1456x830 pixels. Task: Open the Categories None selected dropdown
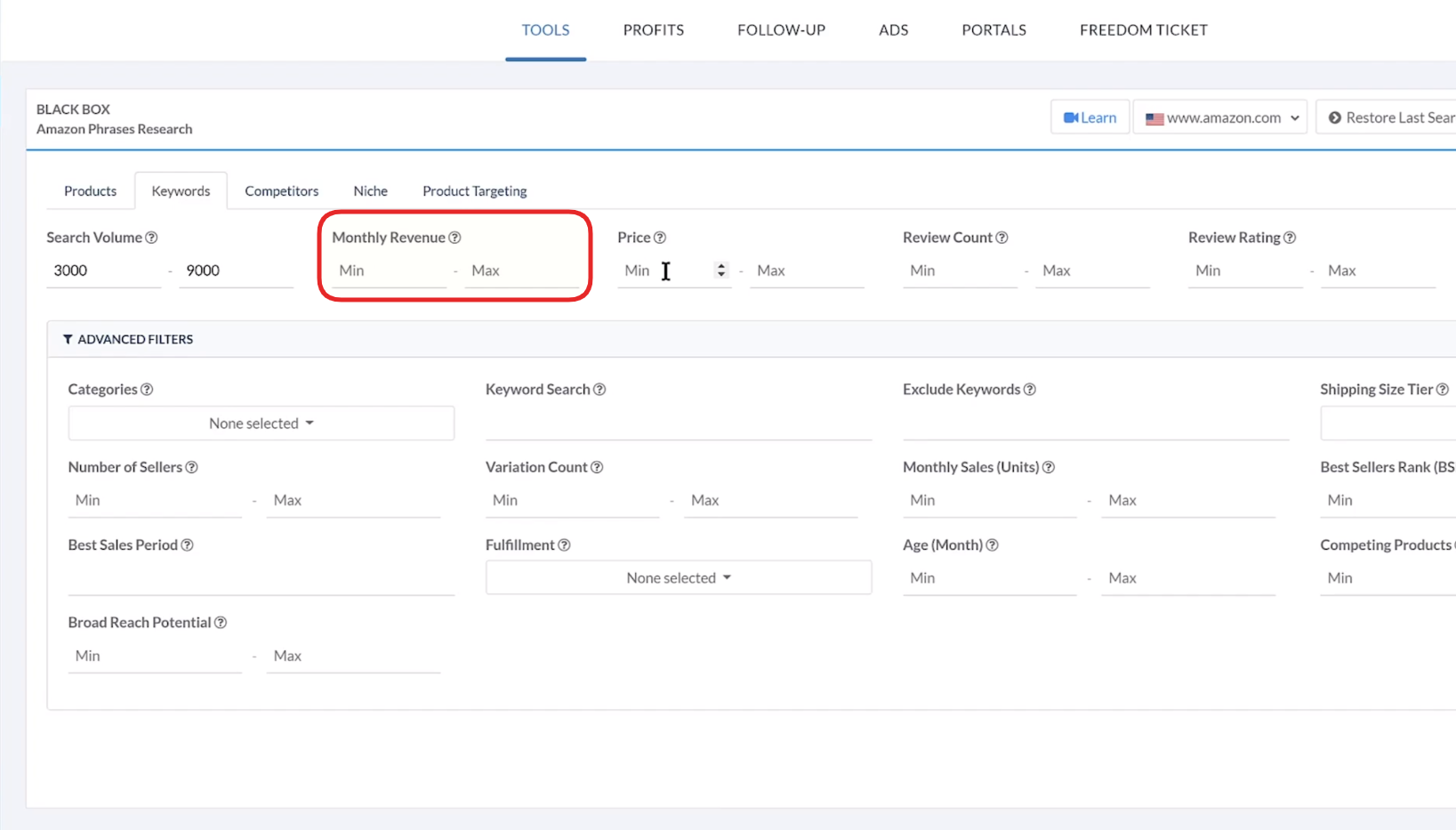click(261, 423)
